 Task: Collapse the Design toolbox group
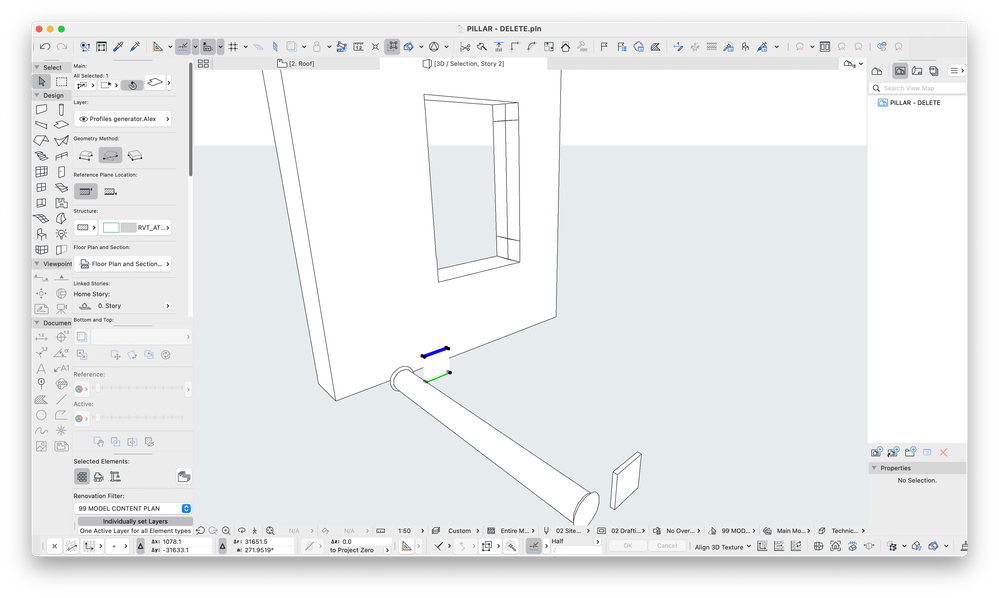click(x=37, y=95)
